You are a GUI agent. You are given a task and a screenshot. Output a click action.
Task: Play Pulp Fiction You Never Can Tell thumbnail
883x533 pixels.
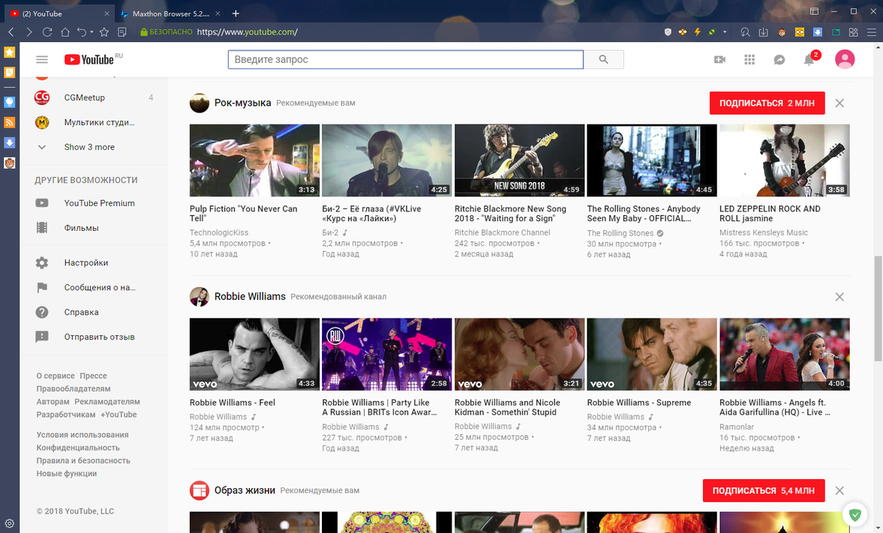pyautogui.click(x=255, y=161)
